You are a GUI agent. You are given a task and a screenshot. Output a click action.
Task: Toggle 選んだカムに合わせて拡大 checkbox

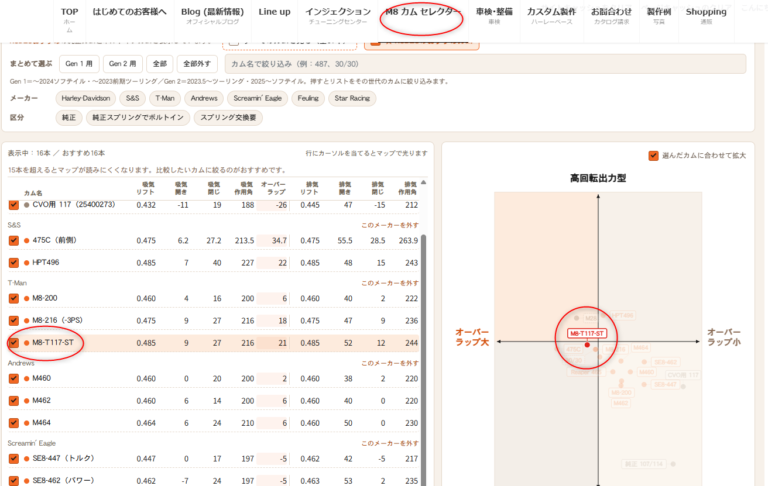[x=653, y=156]
